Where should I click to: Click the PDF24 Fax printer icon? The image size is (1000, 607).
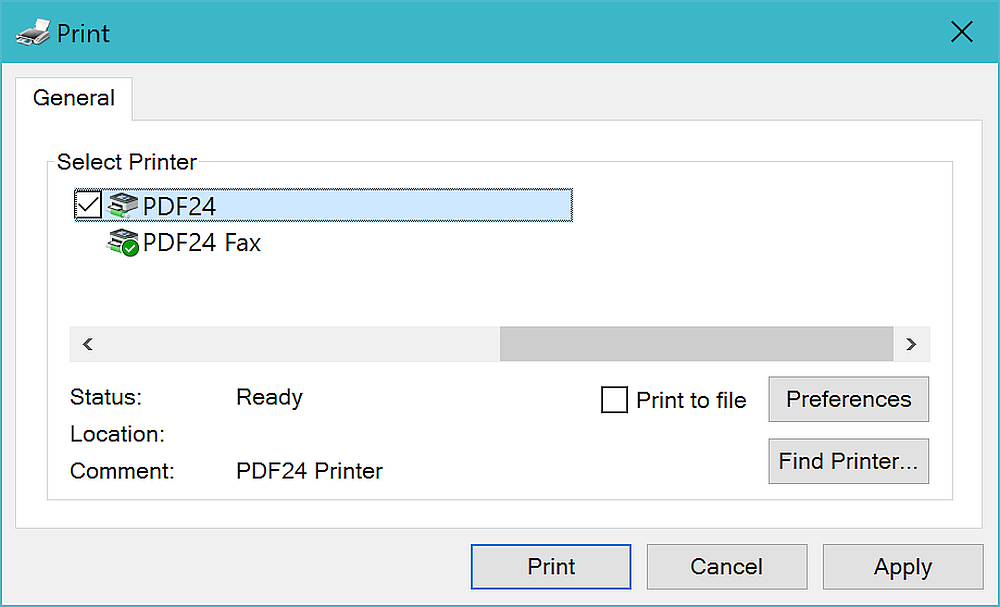[x=122, y=242]
